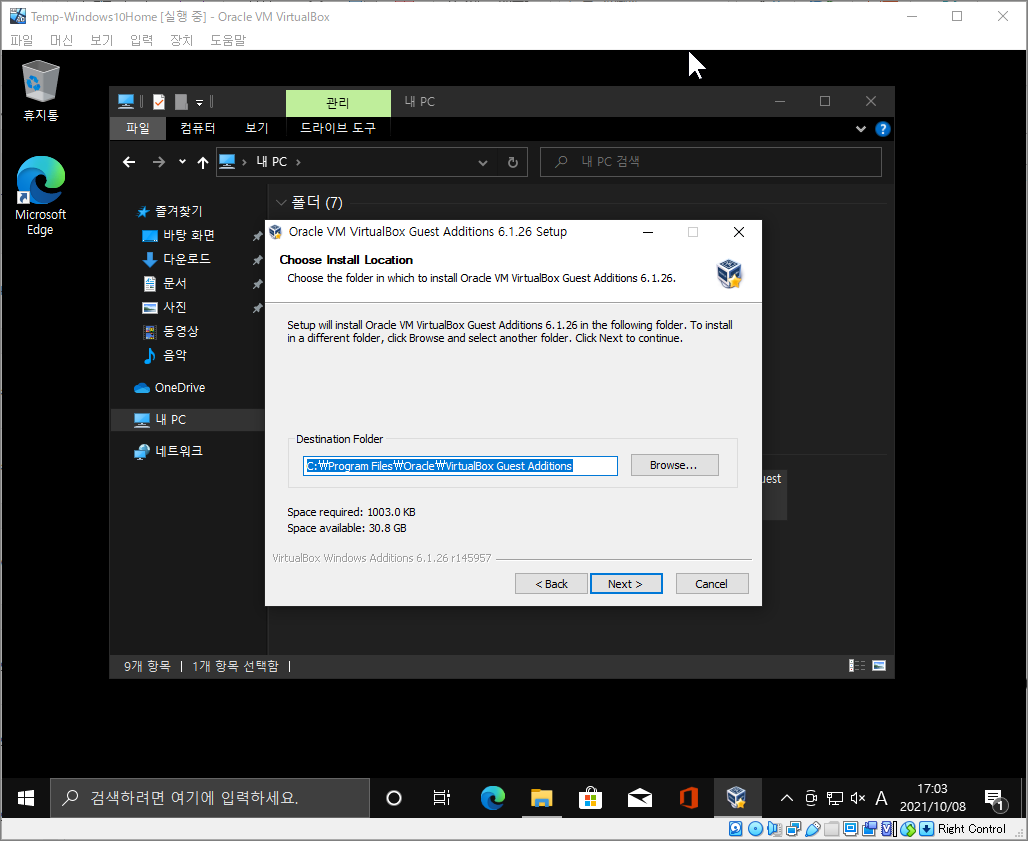Open the Recycle Bin desktop icon

(41, 90)
